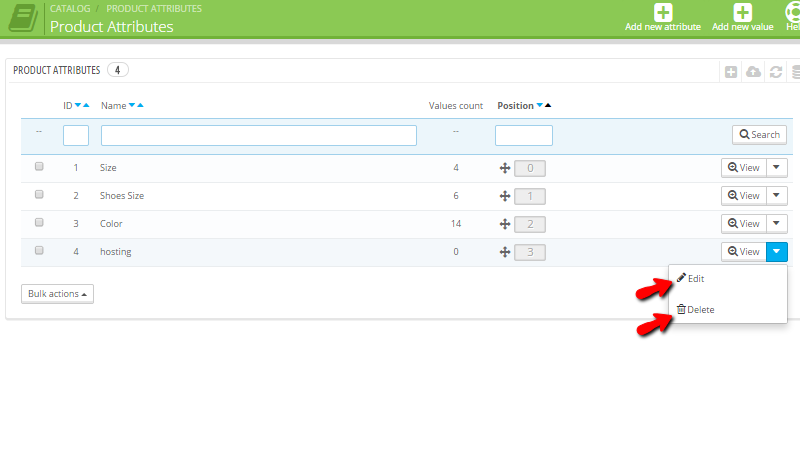Image resolution: width=800 pixels, height=450 pixels.
Task: Sort ID column descending arrow
Action: pyautogui.click(x=78, y=105)
